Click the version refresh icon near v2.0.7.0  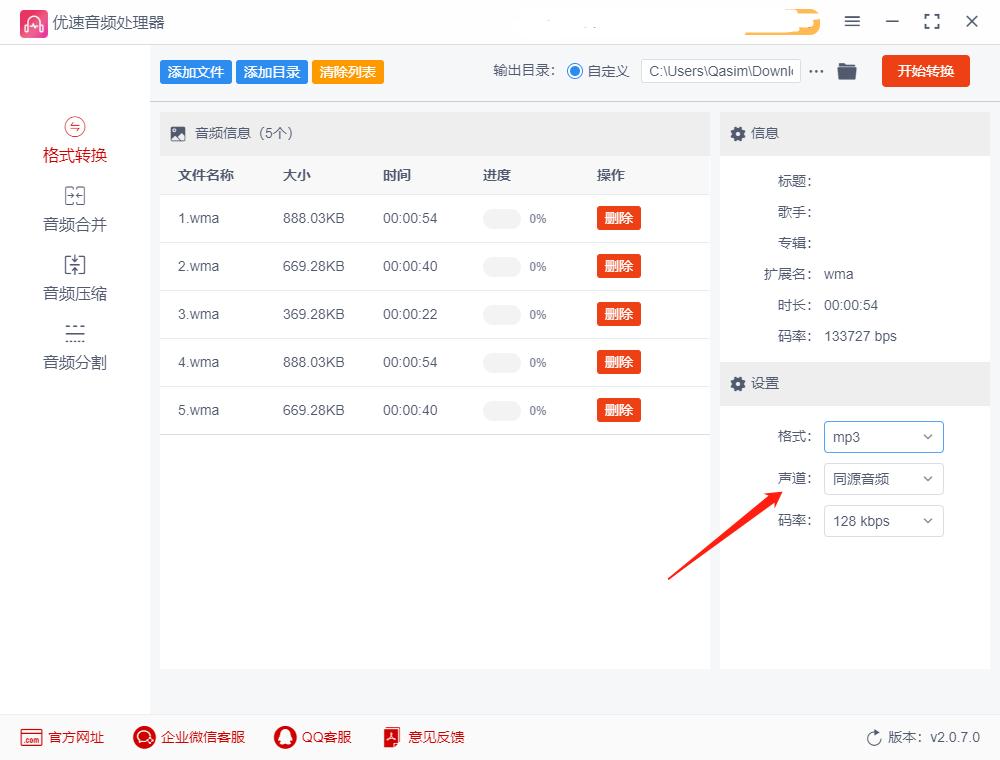(871, 737)
